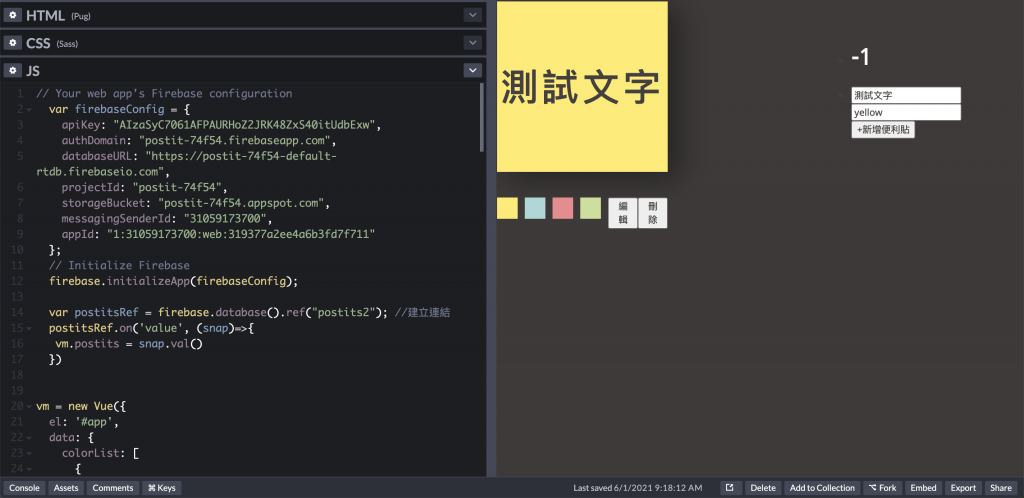
Task: Open the JS panel dropdown arrow
Action: pos(472,70)
